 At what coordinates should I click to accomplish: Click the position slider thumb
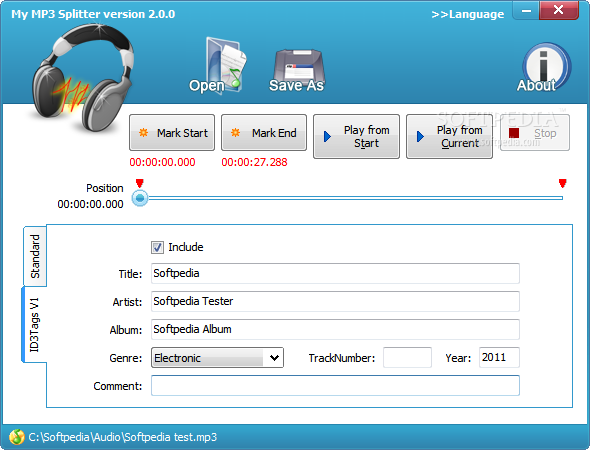tap(140, 198)
